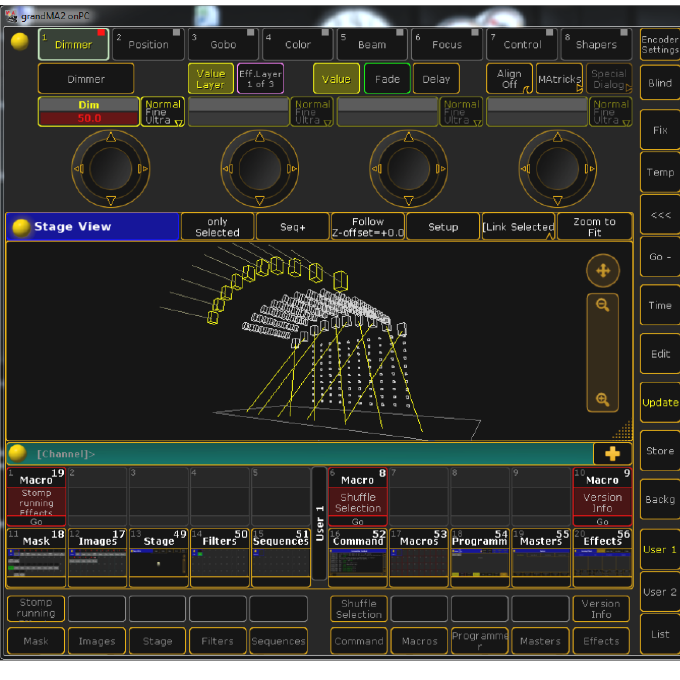Click the yellow plus icon beside command line

tap(613, 453)
